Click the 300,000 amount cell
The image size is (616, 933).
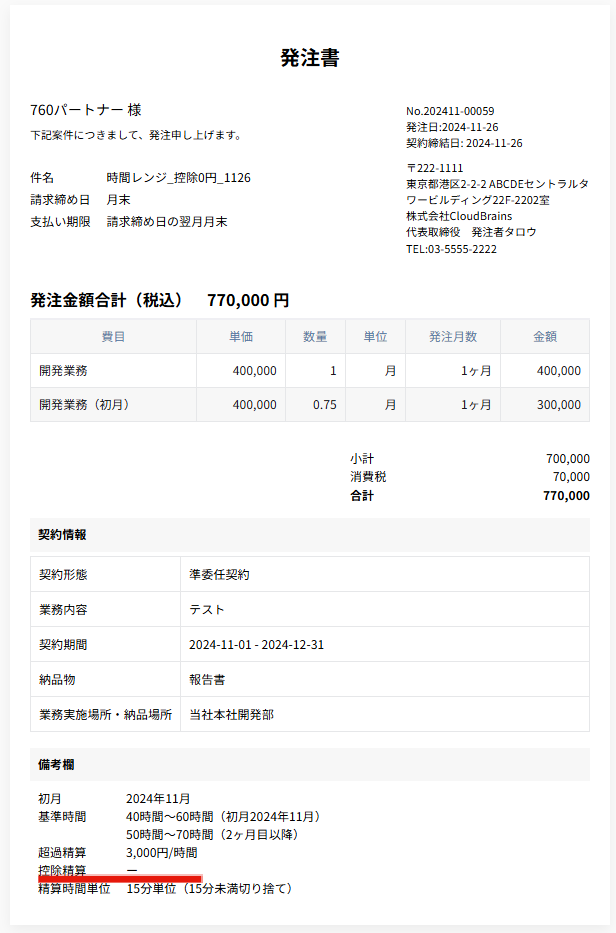tap(545, 405)
